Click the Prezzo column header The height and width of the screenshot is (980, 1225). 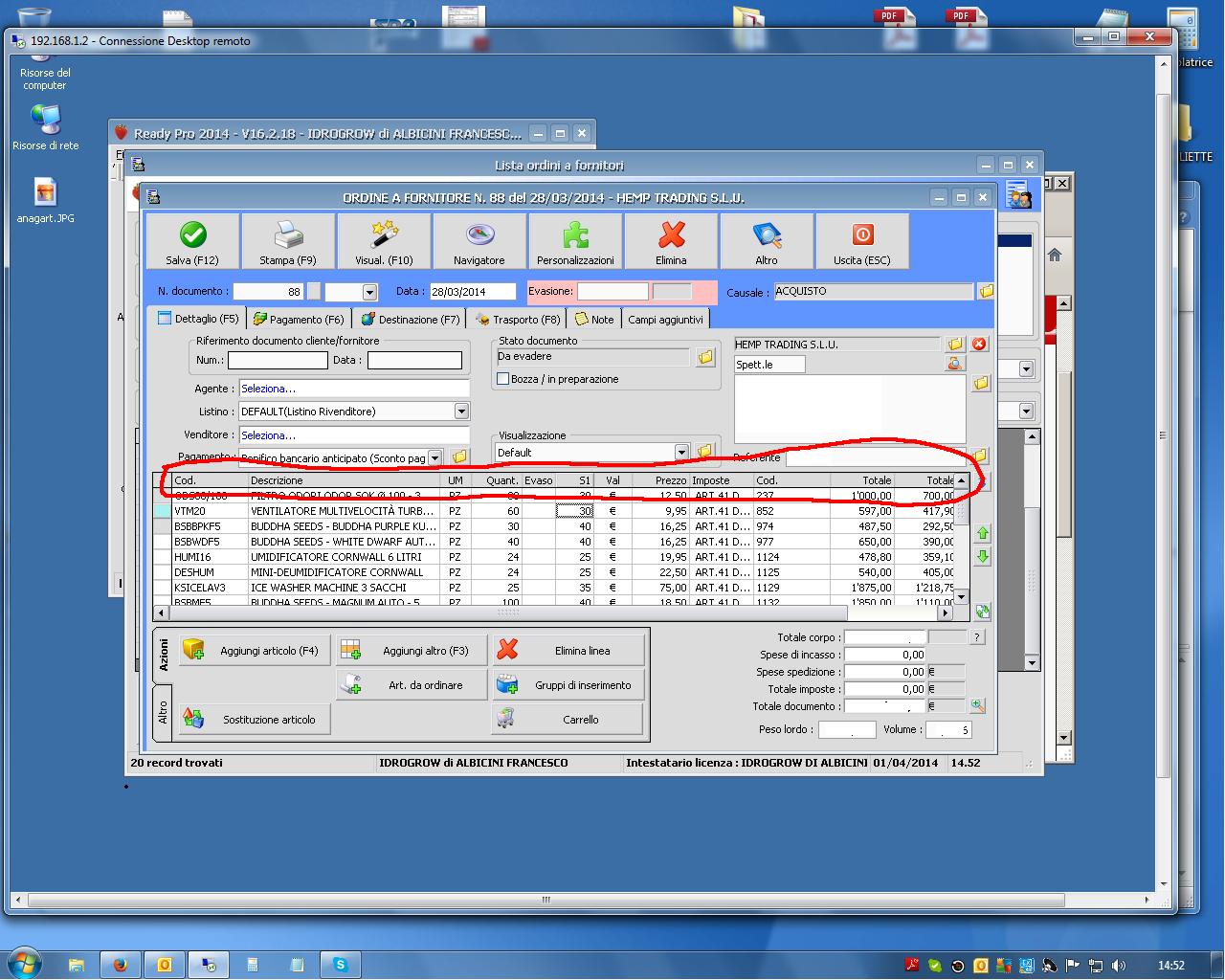coord(660,480)
